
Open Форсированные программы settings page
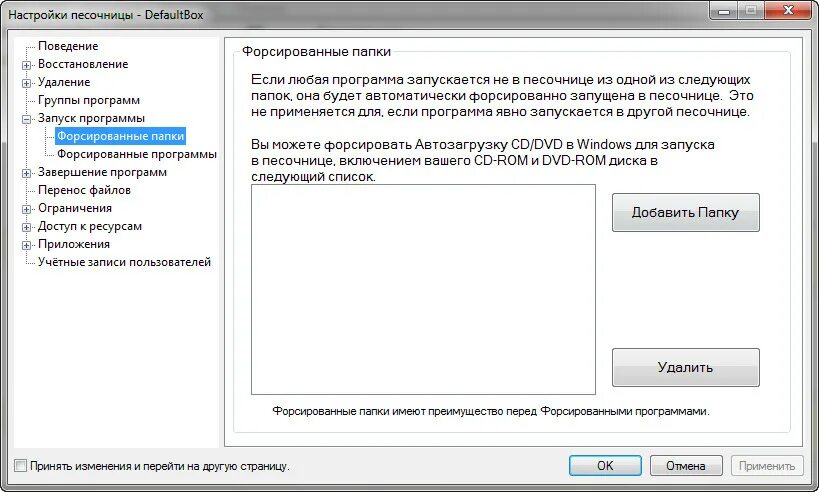[x=137, y=154]
